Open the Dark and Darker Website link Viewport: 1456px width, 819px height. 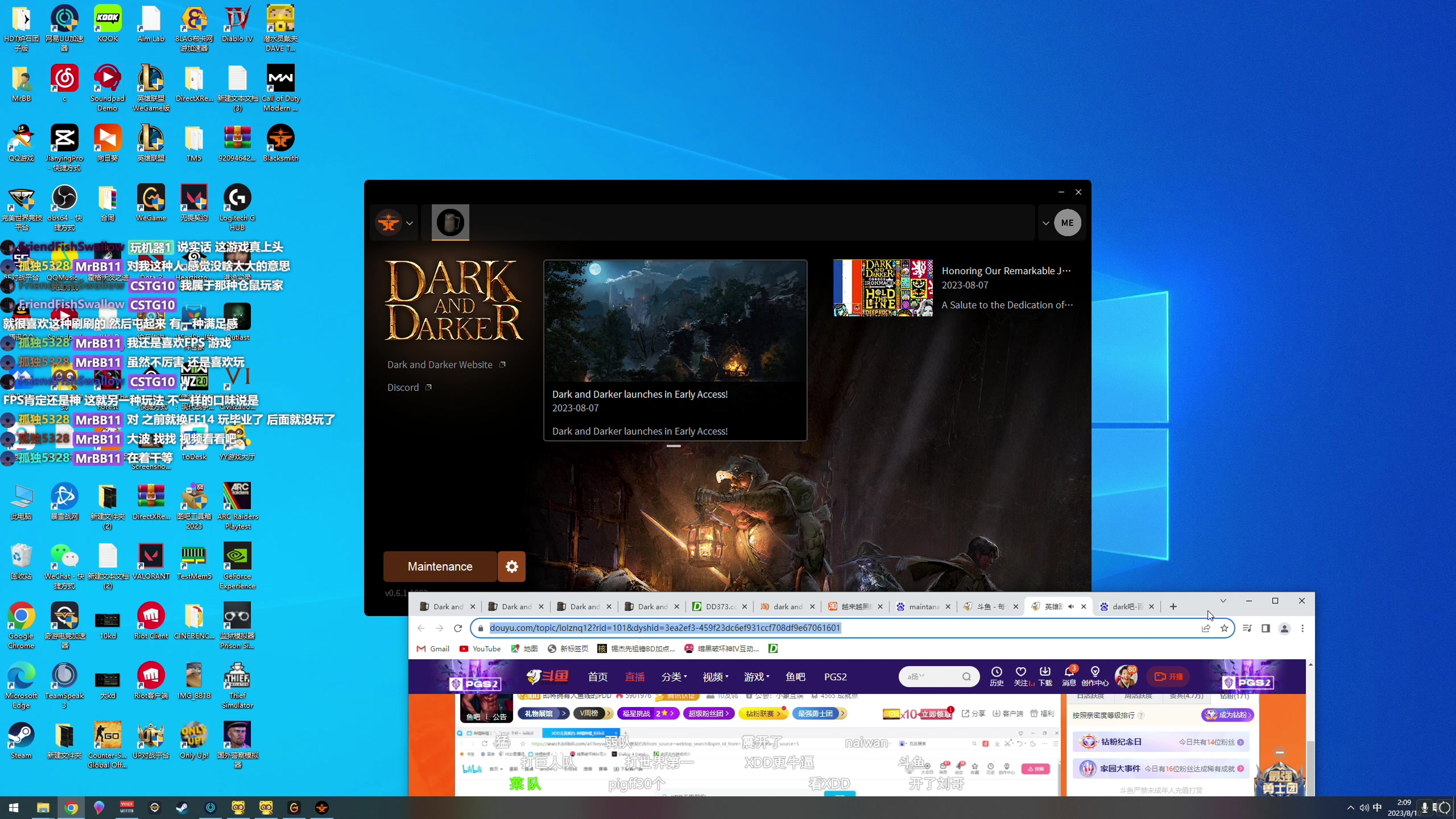pos(446,365)
